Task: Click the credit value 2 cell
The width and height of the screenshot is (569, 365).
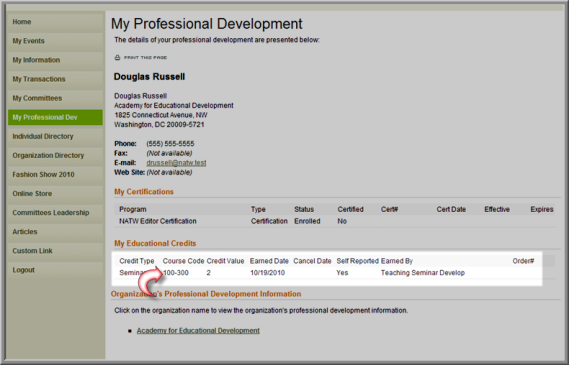Action: point(208,273)
